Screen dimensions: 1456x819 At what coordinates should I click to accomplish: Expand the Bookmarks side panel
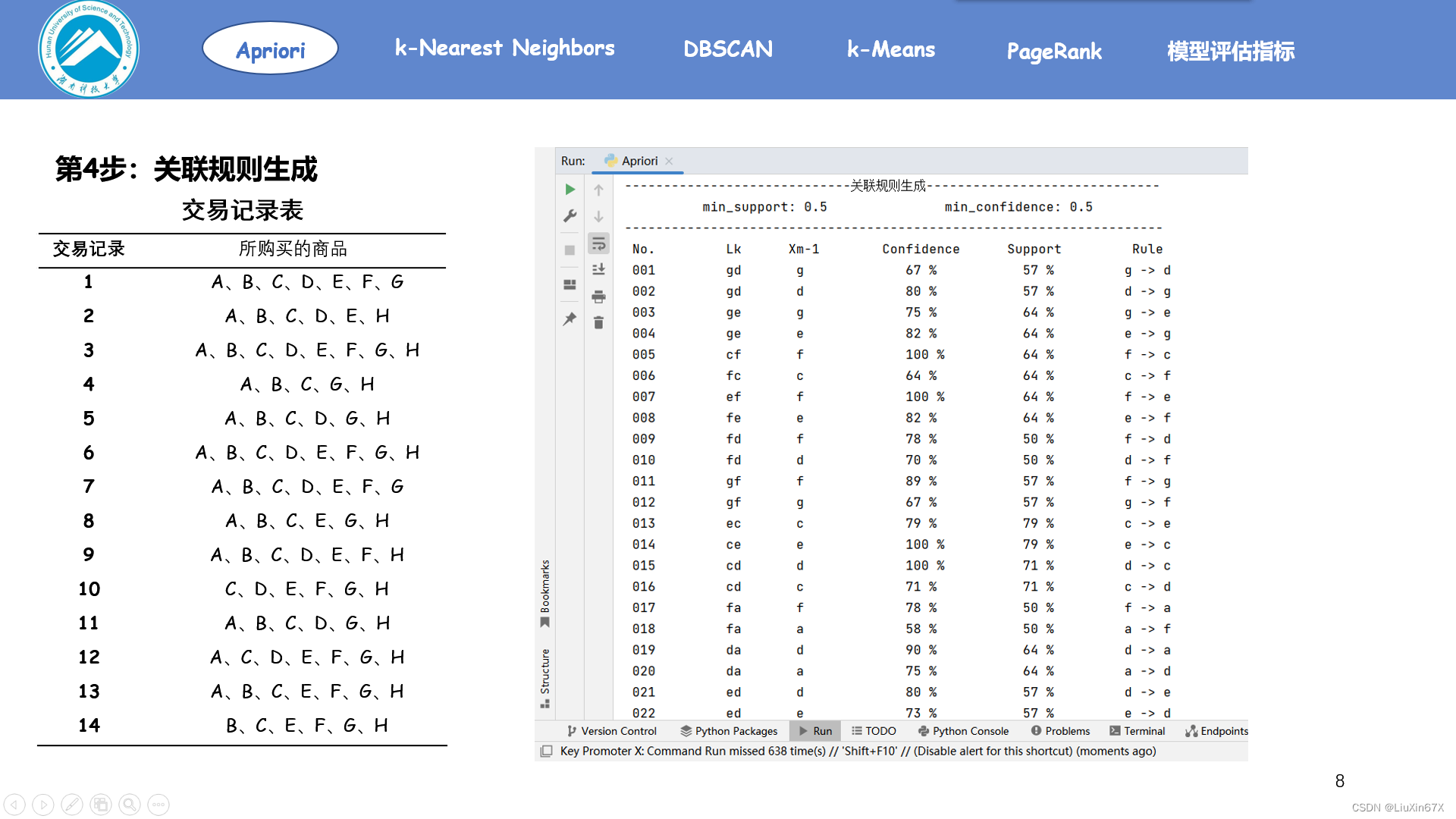(x=544, y=593)
